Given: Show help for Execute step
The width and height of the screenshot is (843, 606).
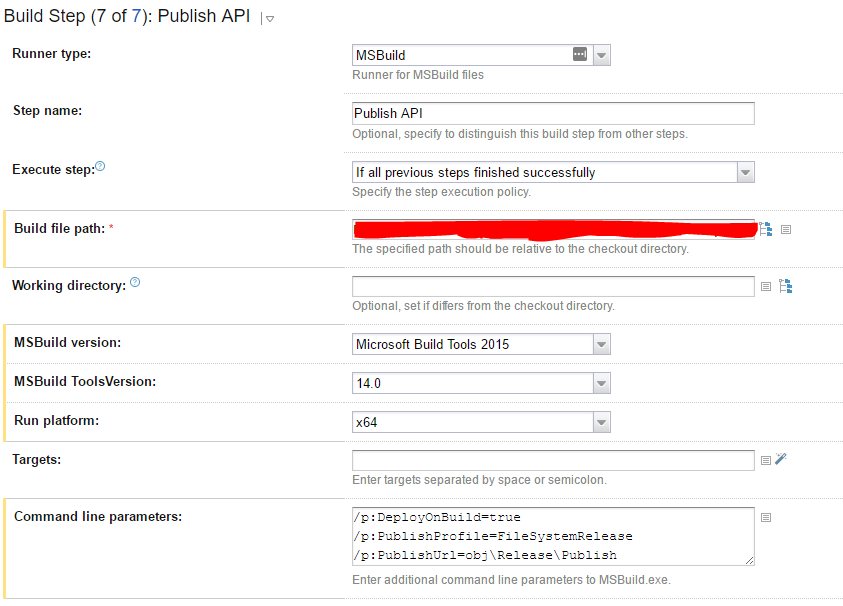Looking at the screenshot, I should (100, 167).
